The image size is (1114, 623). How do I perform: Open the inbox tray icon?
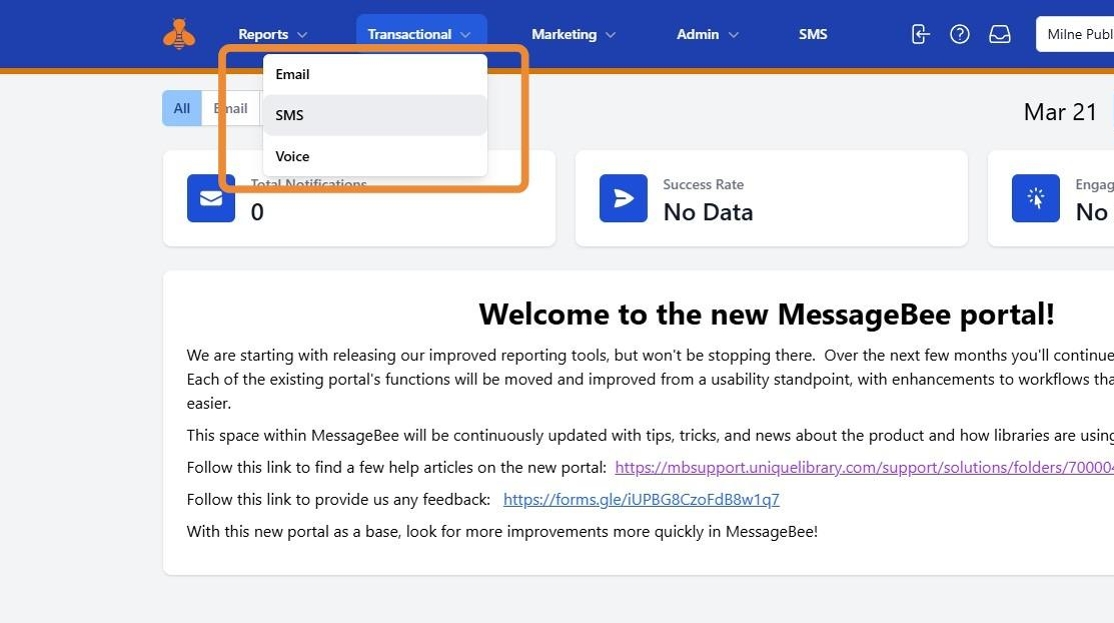tap(1000, 34)
